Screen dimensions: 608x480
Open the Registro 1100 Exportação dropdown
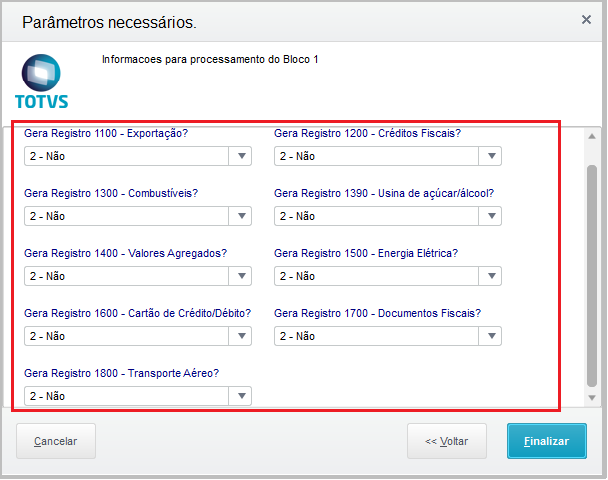pyautogui.click(x=241, y=156)
